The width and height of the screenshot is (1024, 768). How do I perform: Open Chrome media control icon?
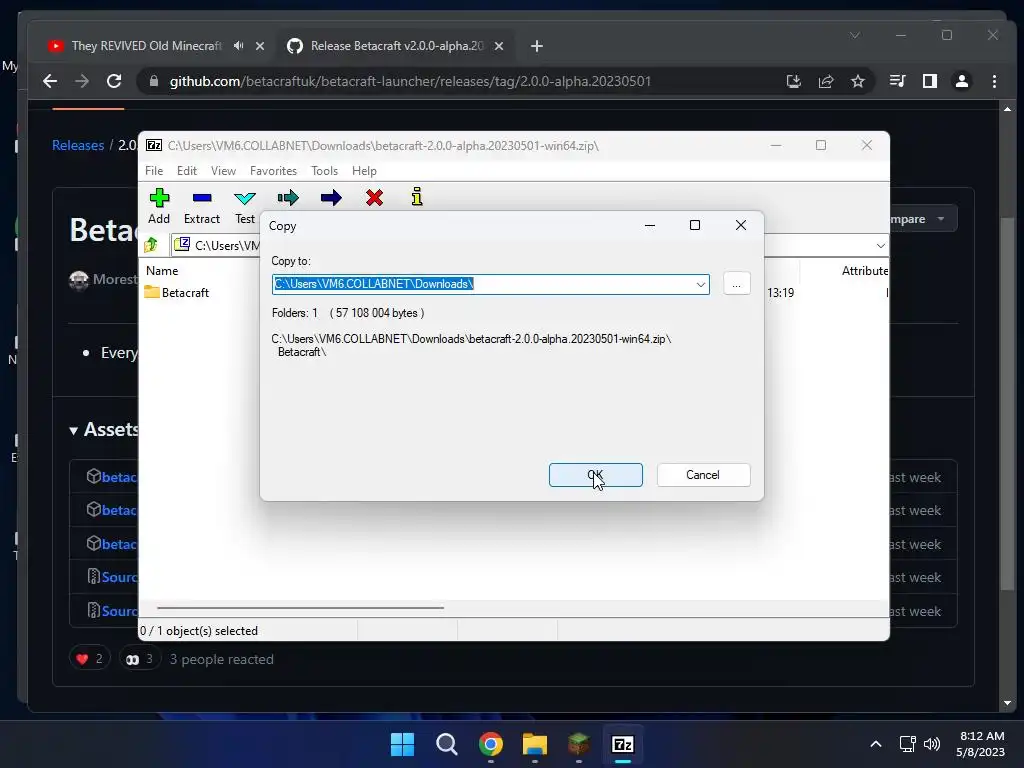click(897, 81)
